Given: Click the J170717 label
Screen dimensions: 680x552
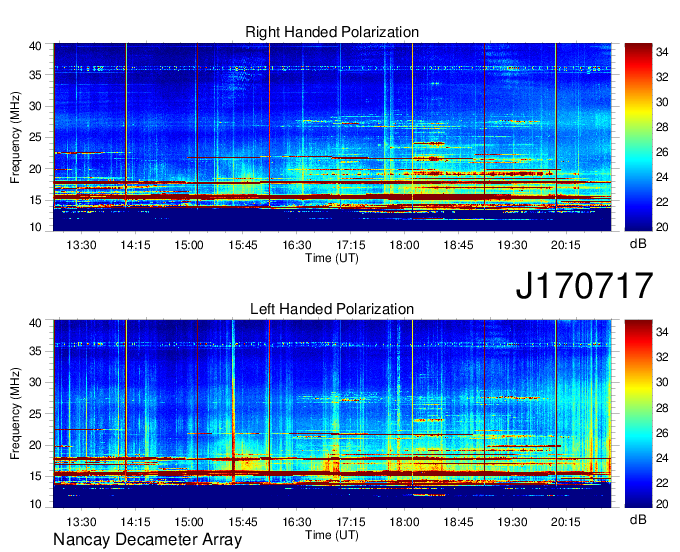Looking at the screenshot, I should click(x=584, y=286).
